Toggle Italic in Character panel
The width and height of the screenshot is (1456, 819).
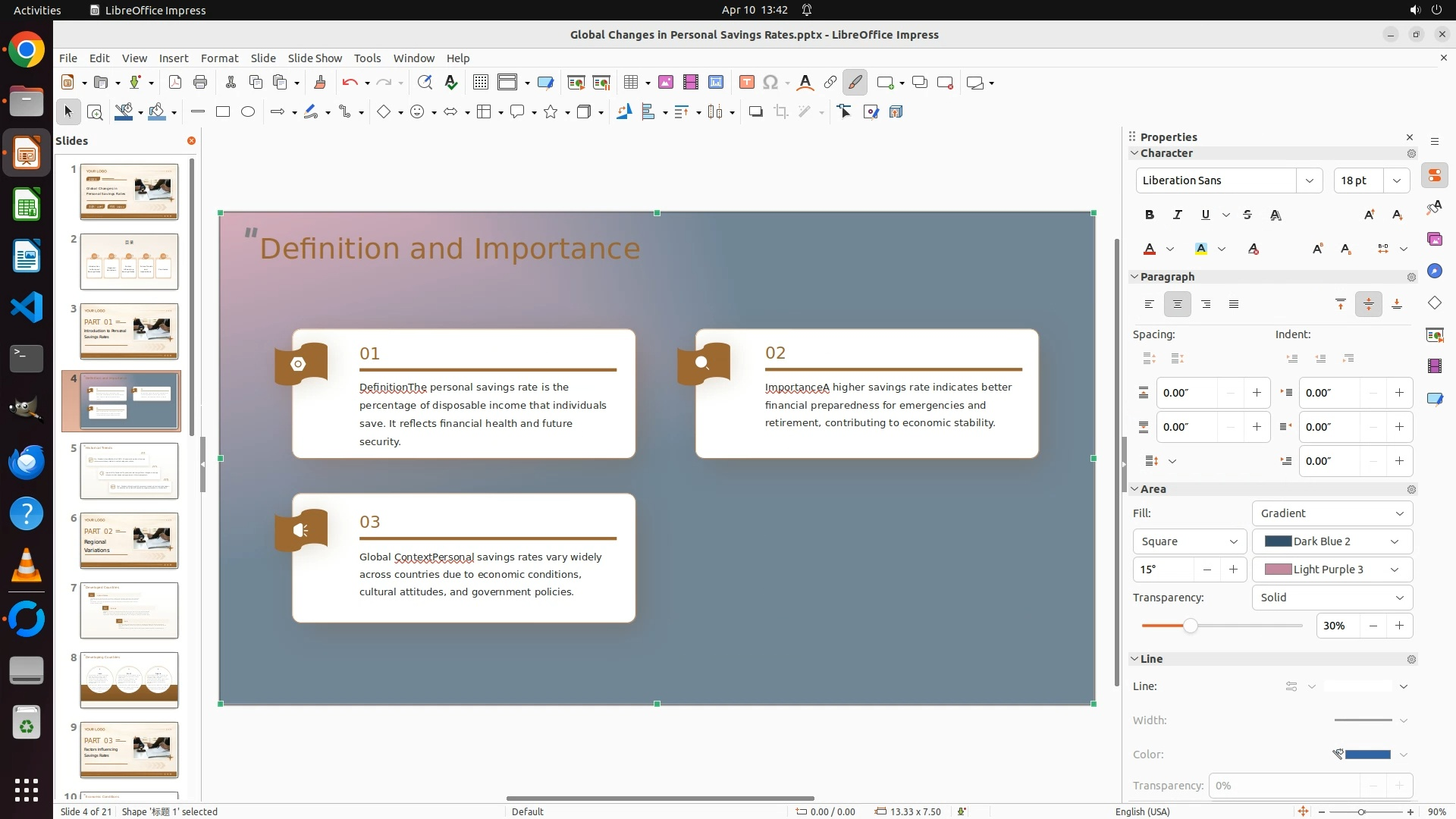(1177, 215)
